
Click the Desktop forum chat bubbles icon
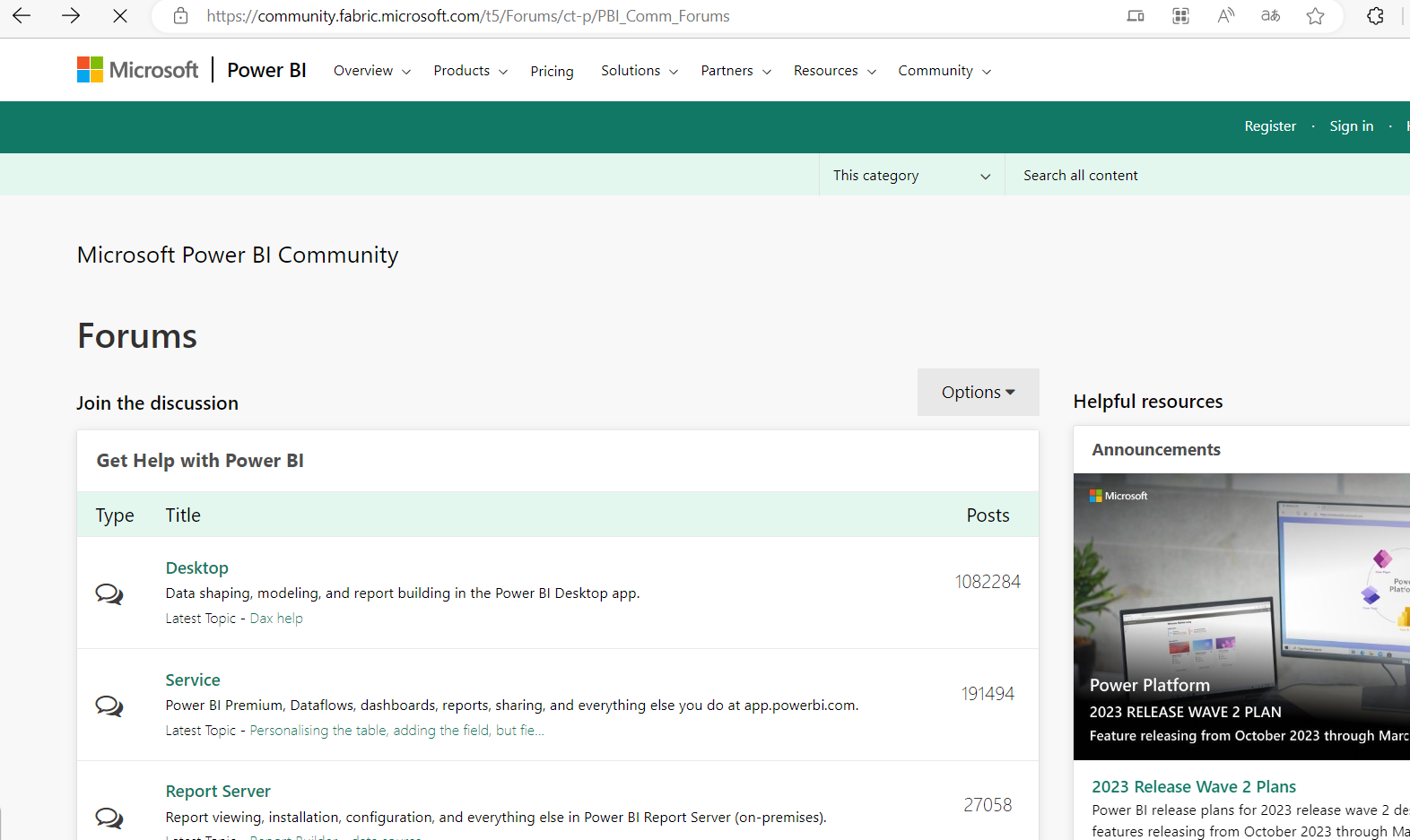point(109,593)
